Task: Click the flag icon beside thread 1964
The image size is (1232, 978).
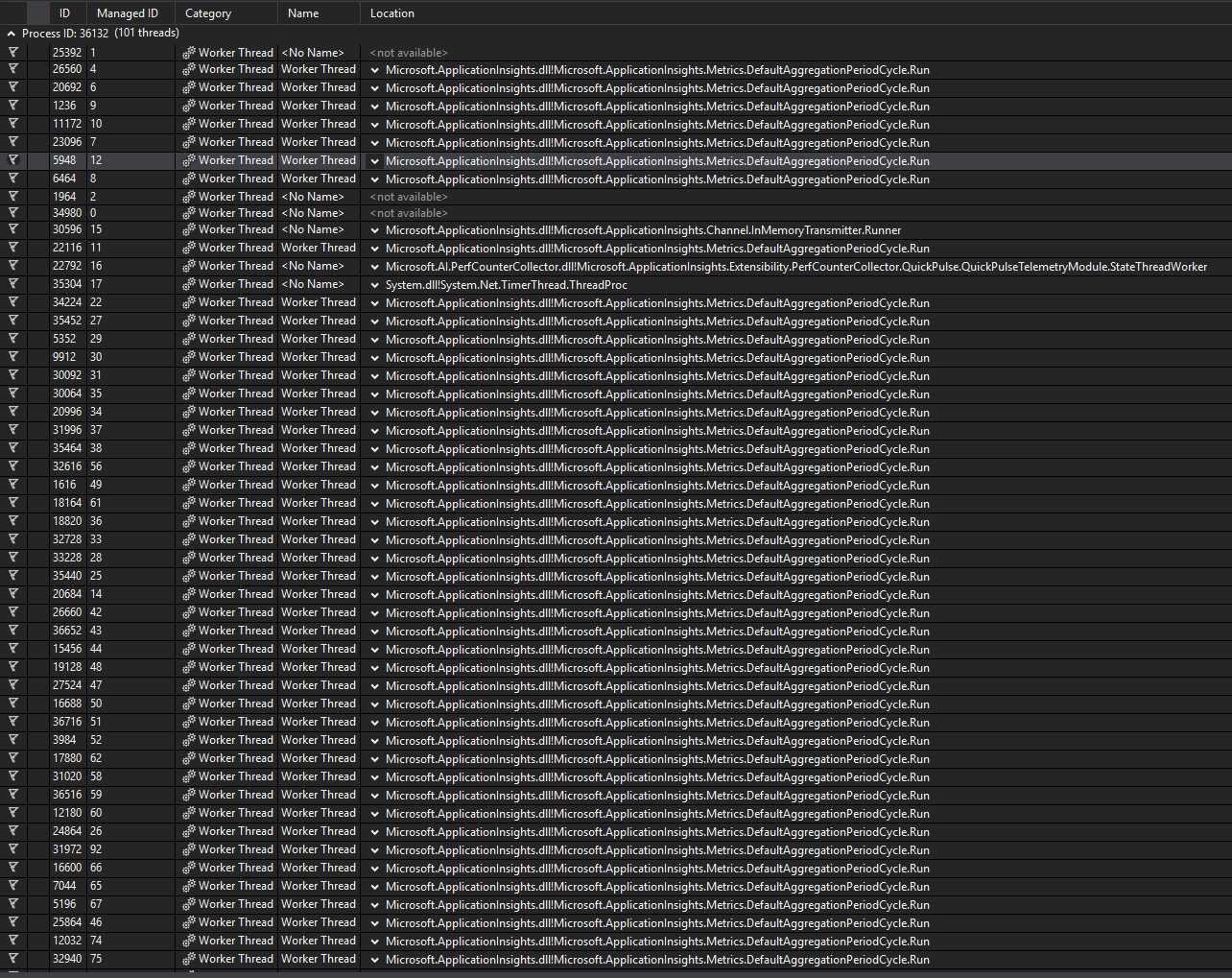Action: coord(13,196)
